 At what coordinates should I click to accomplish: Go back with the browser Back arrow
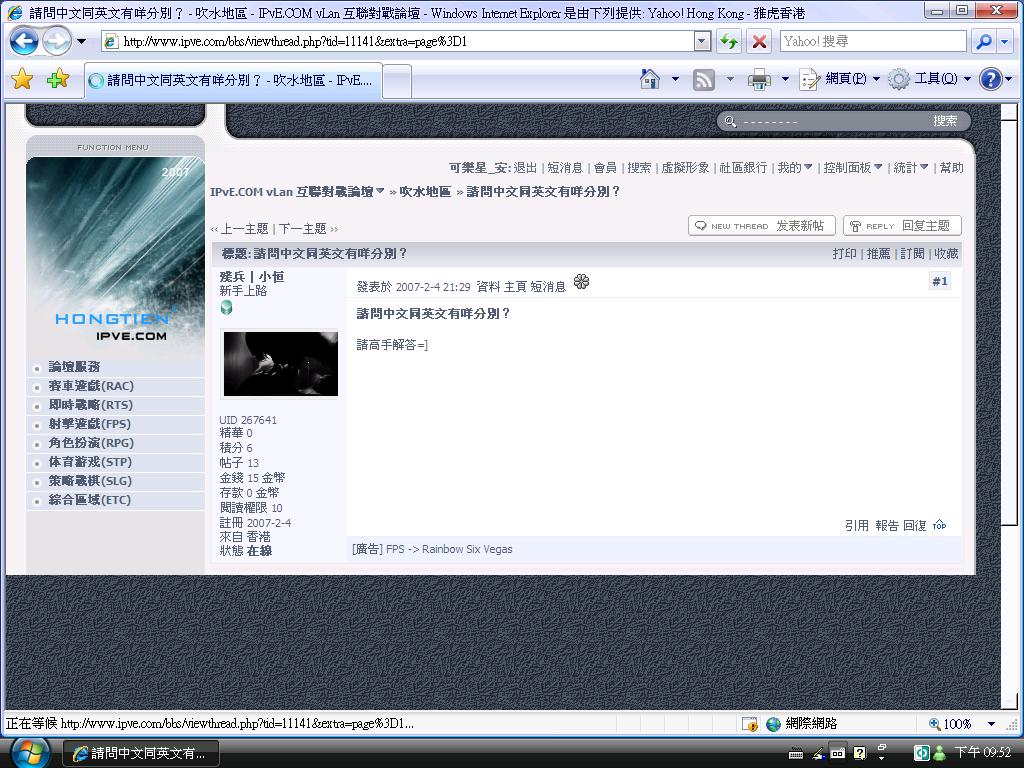pos(24,42)
